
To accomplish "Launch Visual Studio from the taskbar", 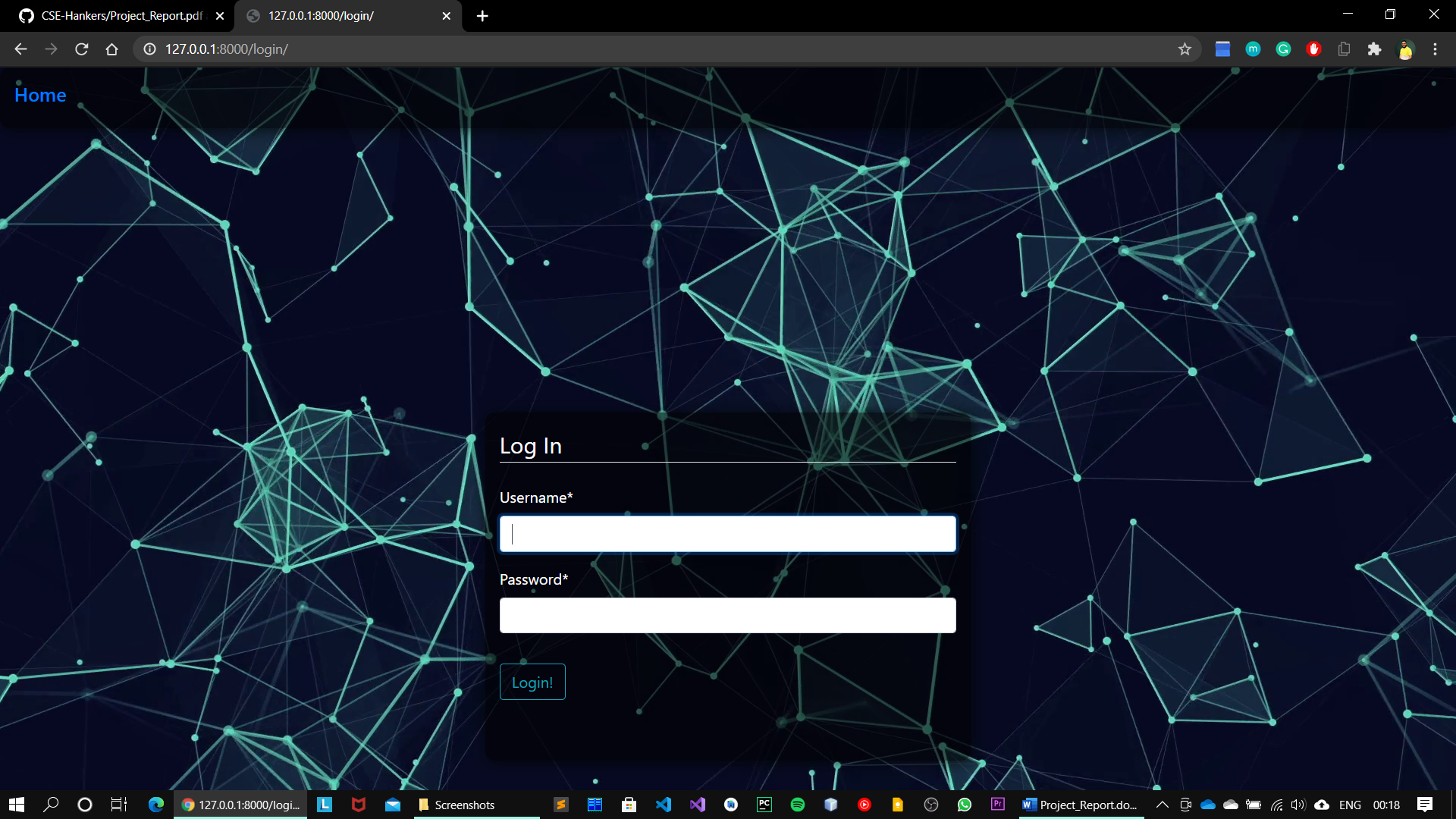I will 698,805.
